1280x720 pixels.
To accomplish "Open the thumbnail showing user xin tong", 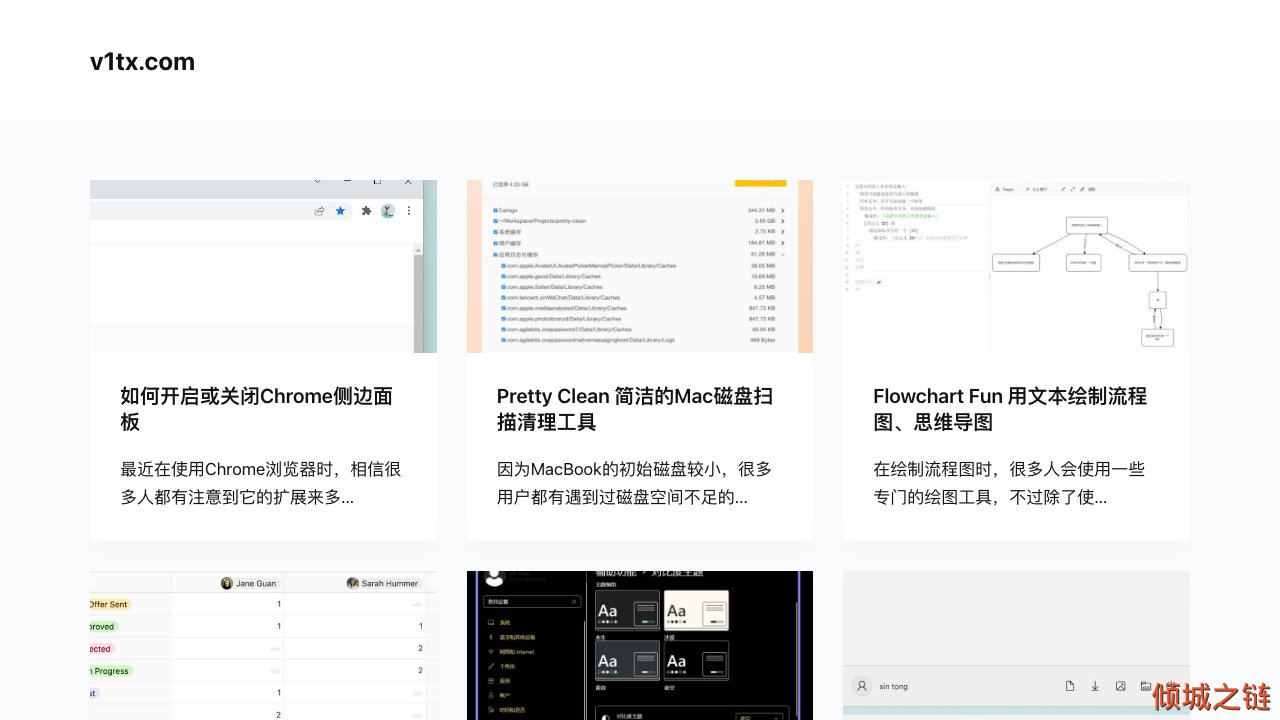I will pos(1016,645).
